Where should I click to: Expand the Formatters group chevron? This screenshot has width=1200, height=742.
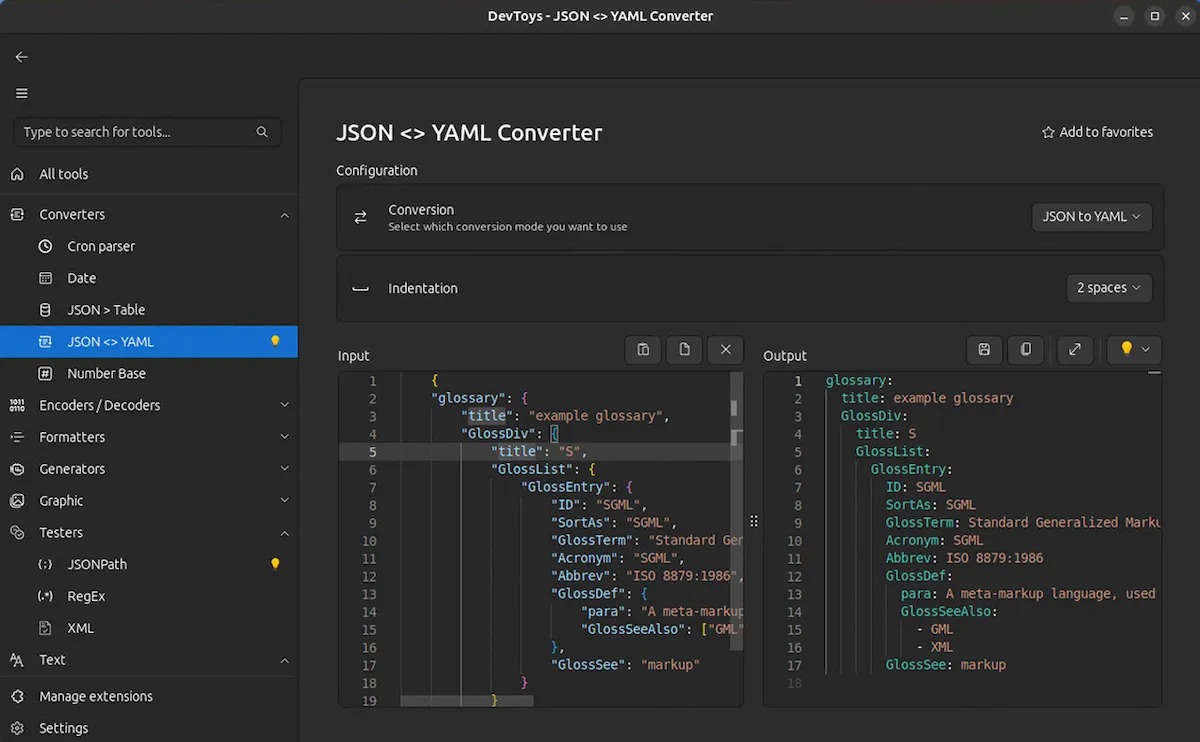[285, 437]
